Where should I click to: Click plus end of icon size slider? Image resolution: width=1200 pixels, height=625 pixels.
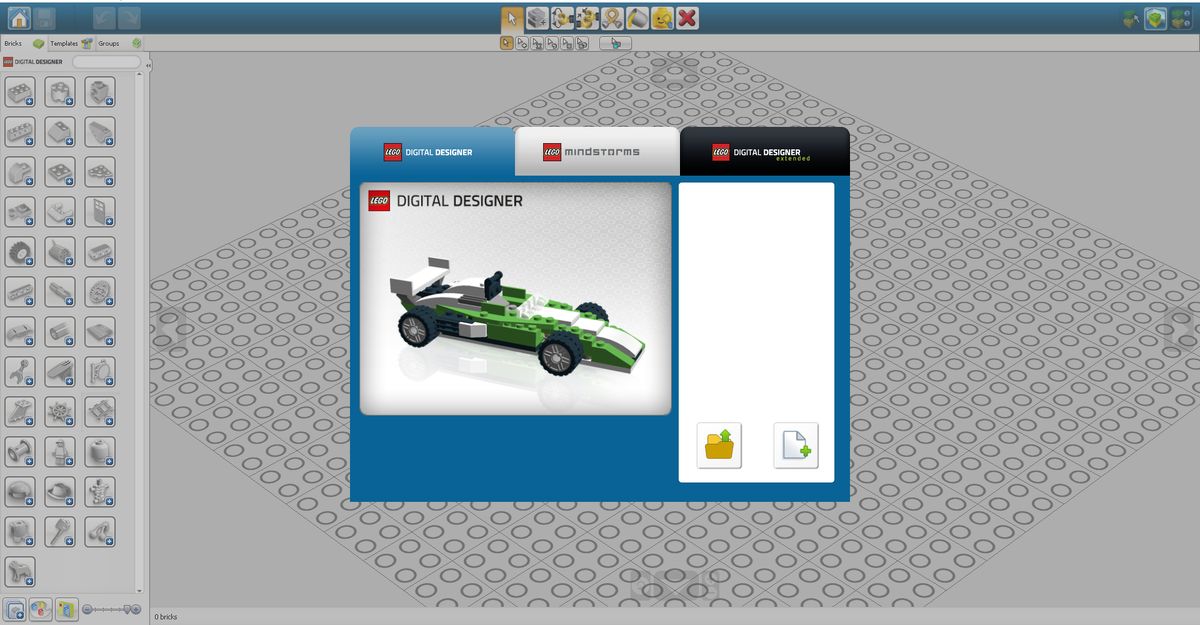(136, 609)
